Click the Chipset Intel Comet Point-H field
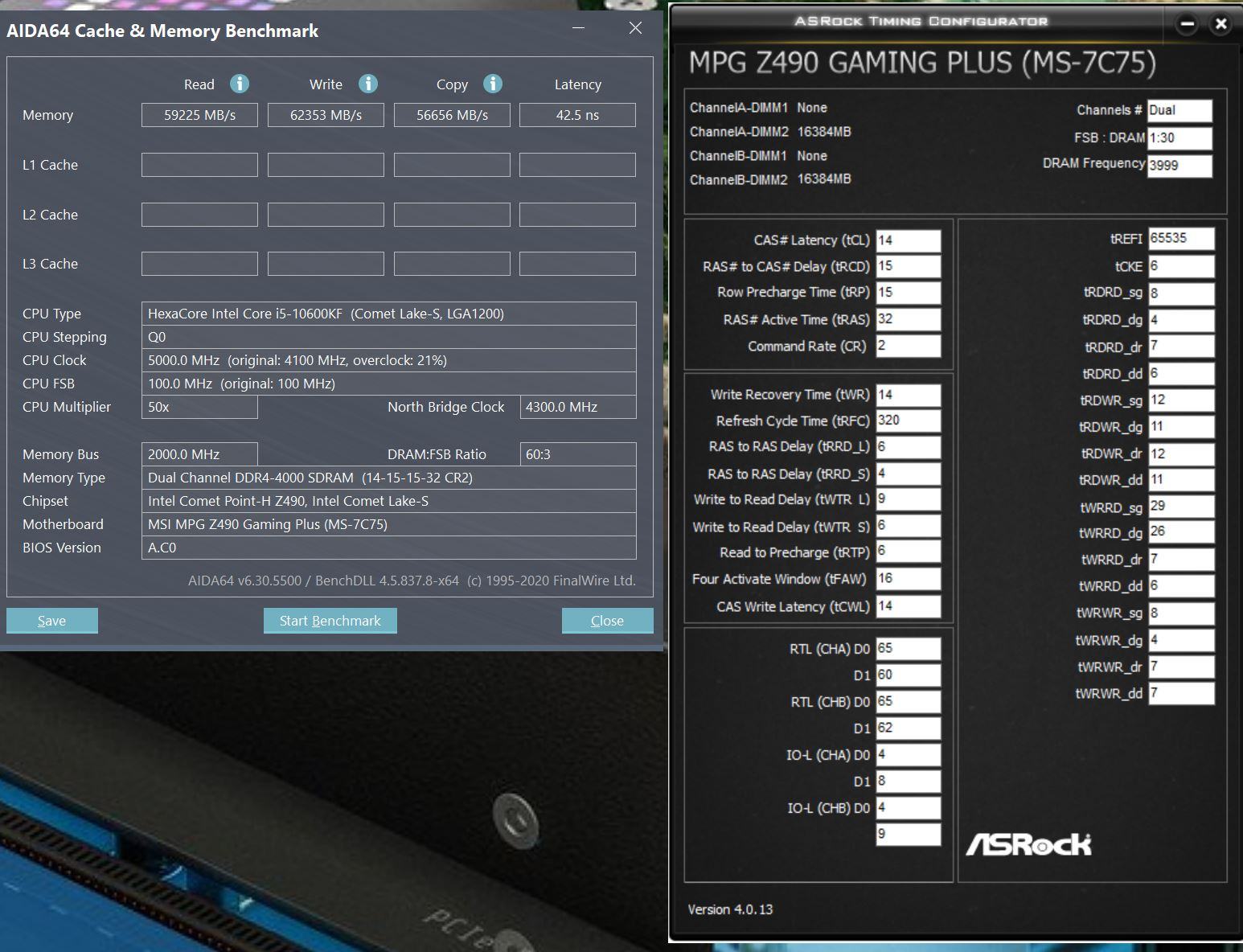1243x952 pixels. click(389, 501)
